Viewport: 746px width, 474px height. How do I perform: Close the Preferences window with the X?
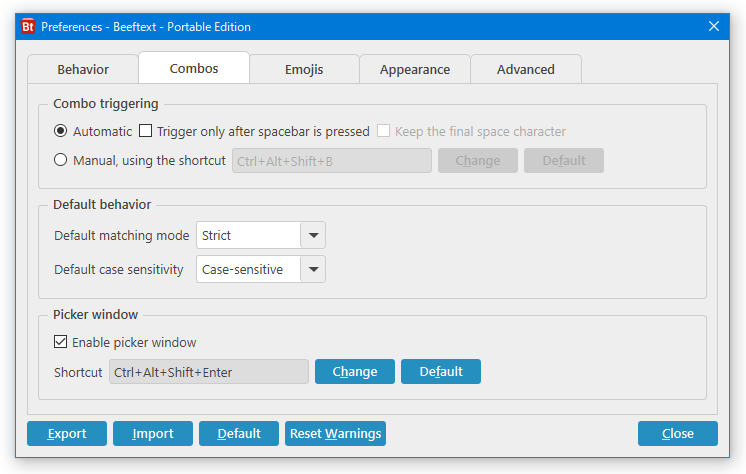pyautogui.click(x=714, y=26)
